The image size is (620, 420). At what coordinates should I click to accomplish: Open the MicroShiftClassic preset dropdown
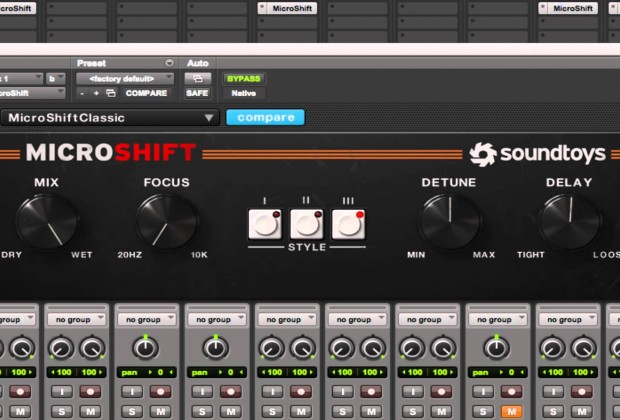coord(110,118)
